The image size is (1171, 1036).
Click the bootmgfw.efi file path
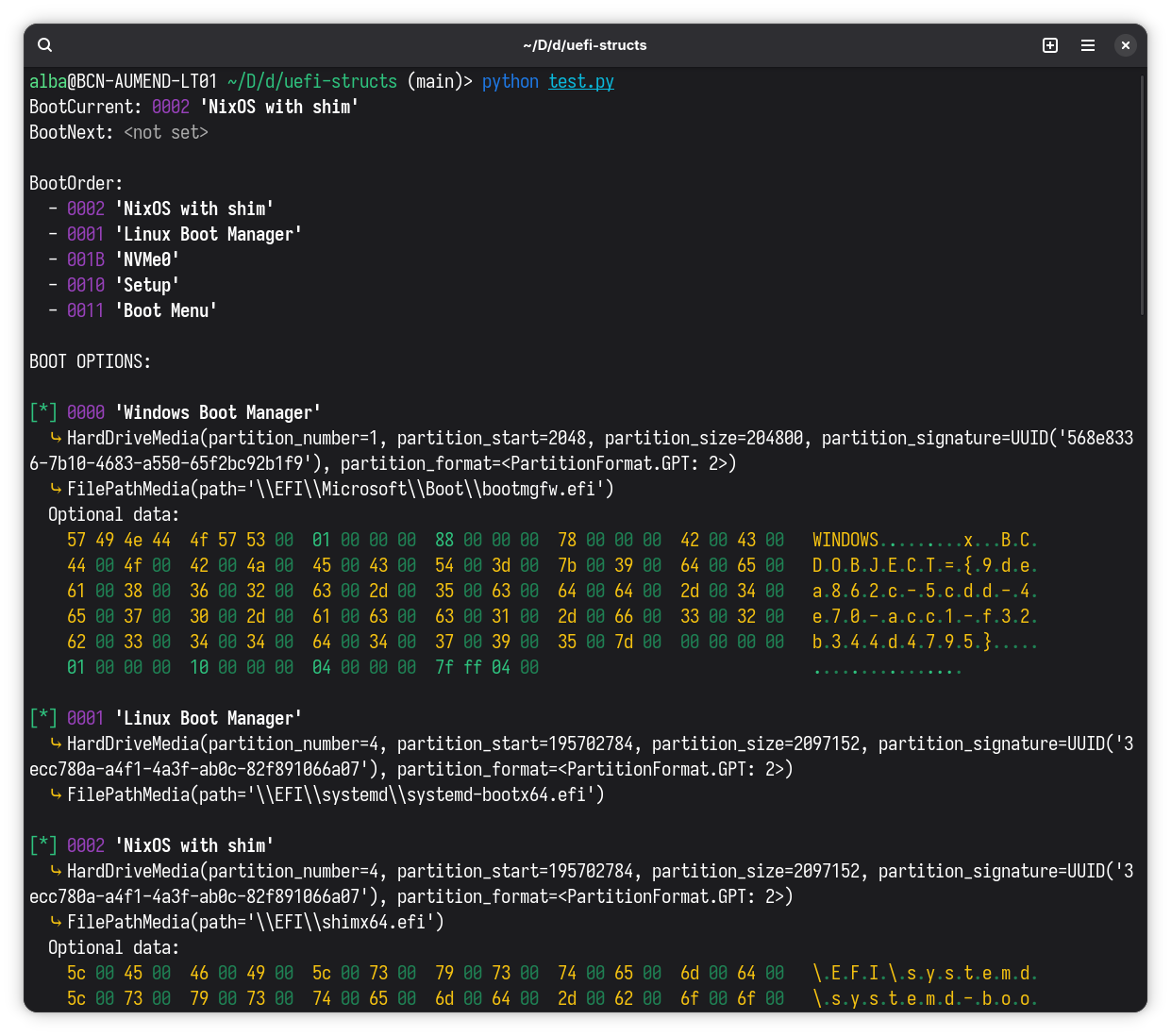click(x=340, y=489)
